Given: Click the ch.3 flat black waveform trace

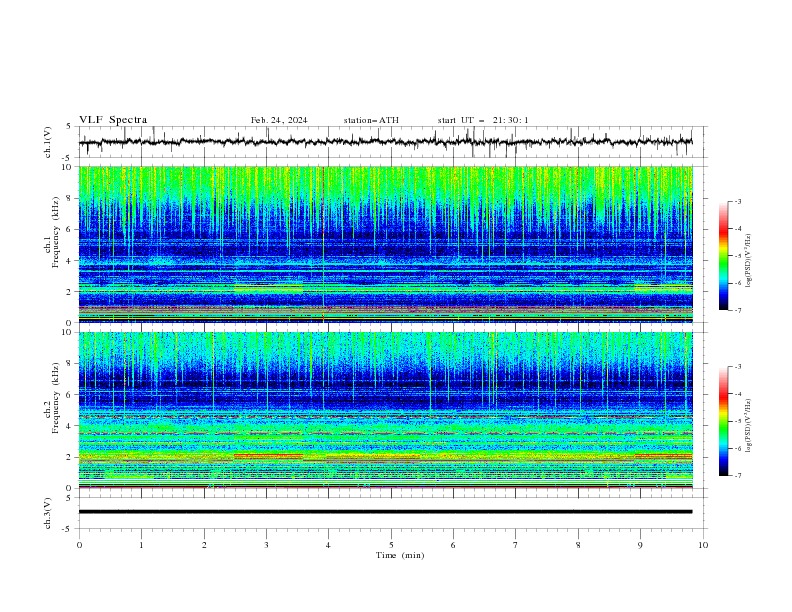Looking at the screenshot, I should tap(385, 512).
